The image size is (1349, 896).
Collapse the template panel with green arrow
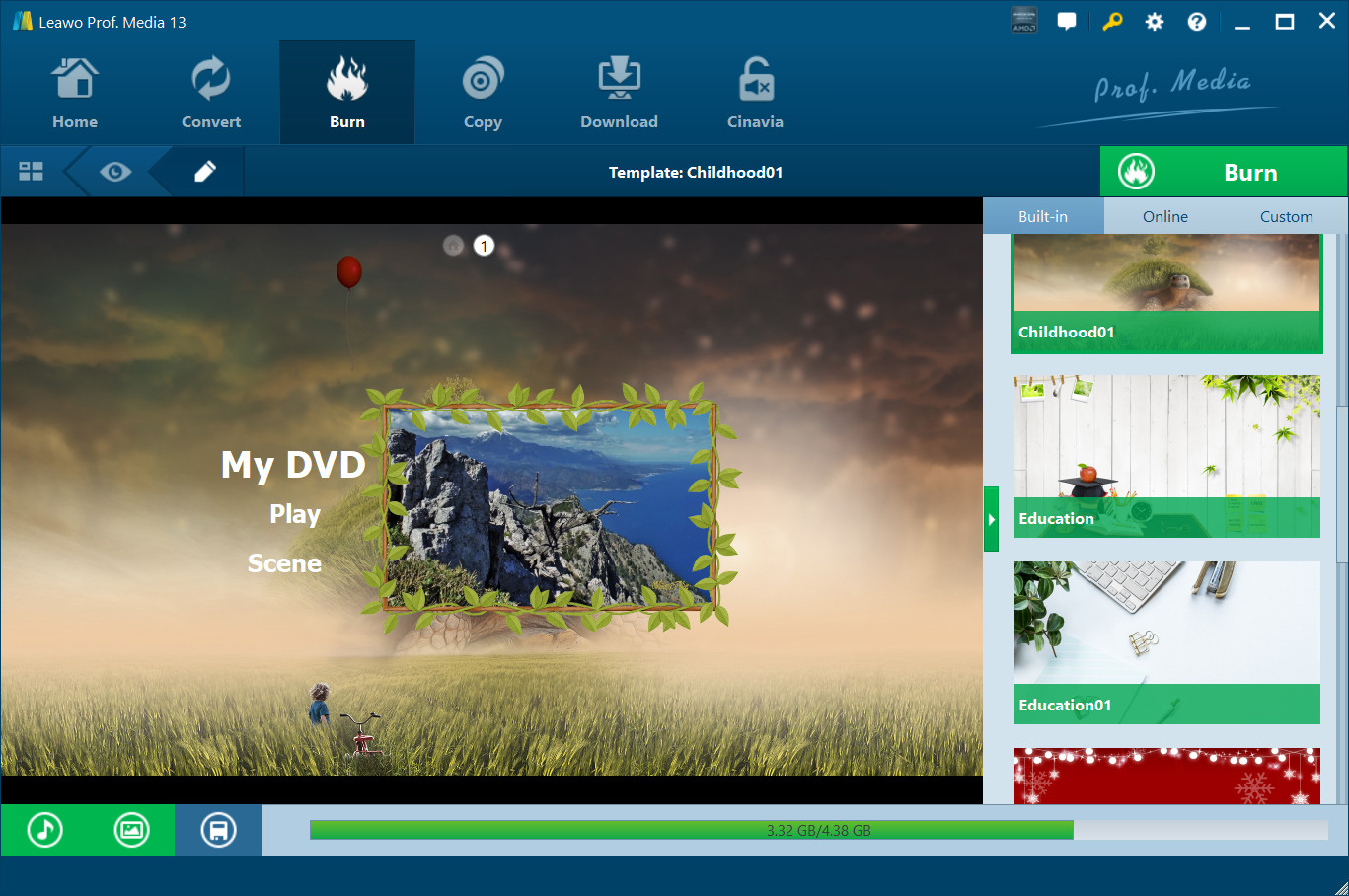click(x=991, y=519)
